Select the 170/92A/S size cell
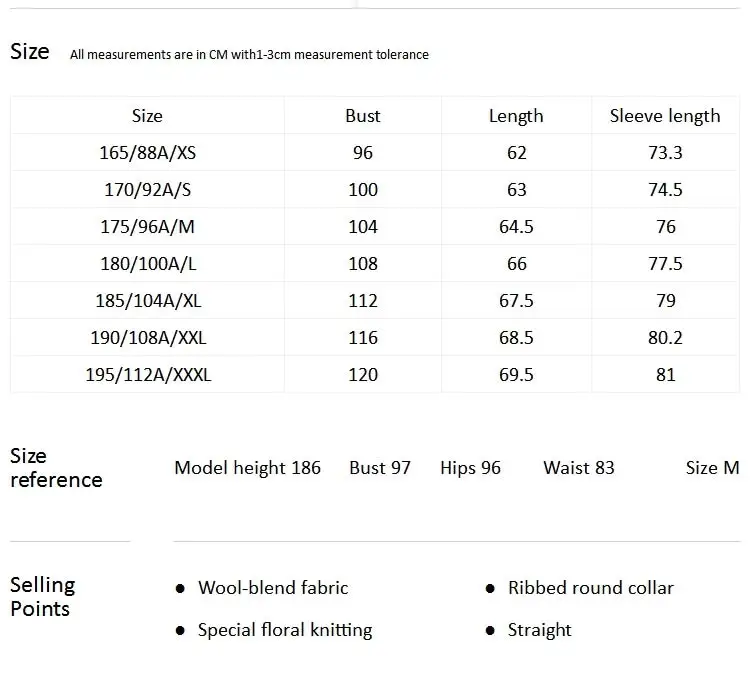 (x=147, y=189)
